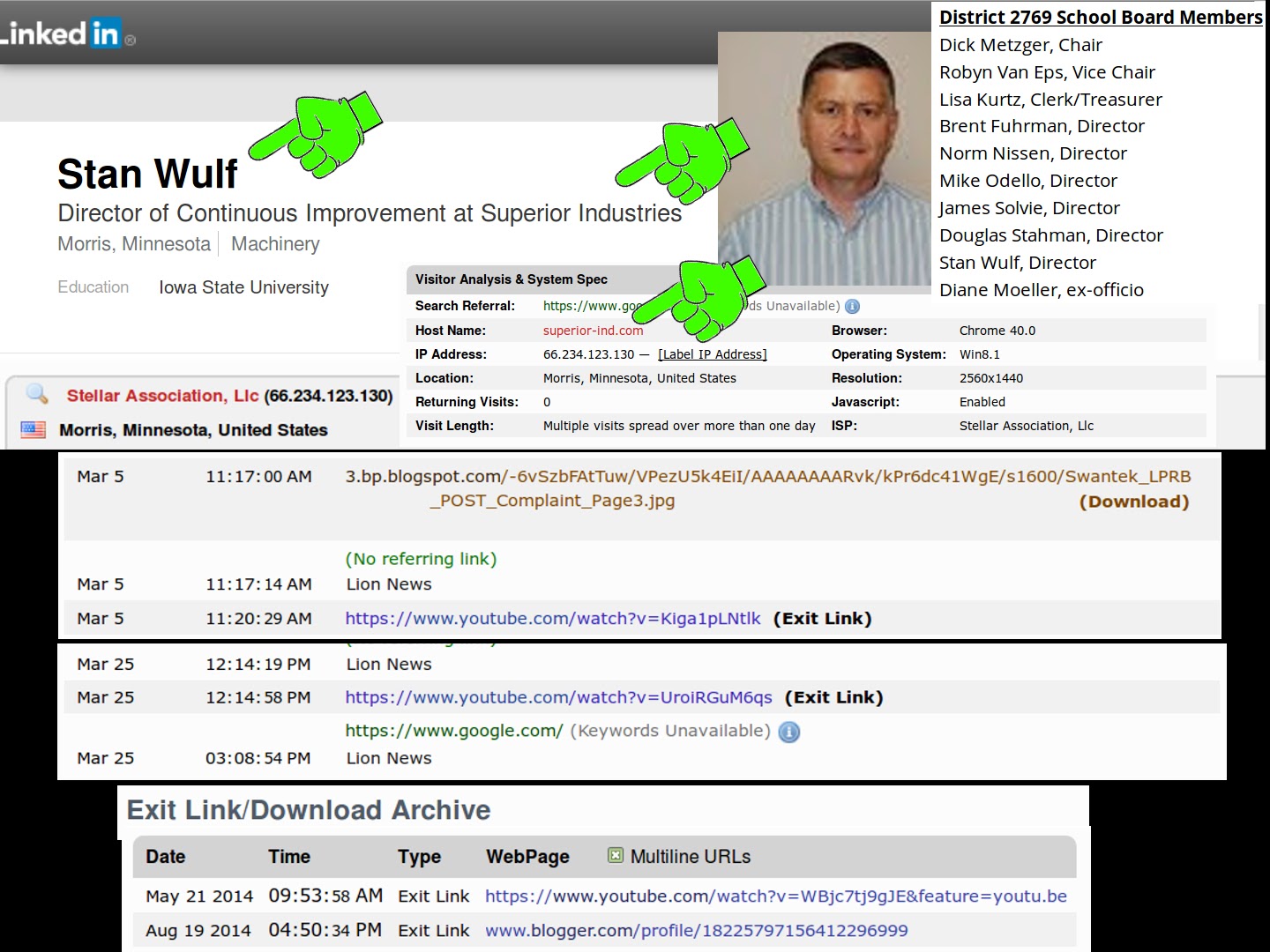Click Douglas Stahman, Director

(x=1051, y=235)
